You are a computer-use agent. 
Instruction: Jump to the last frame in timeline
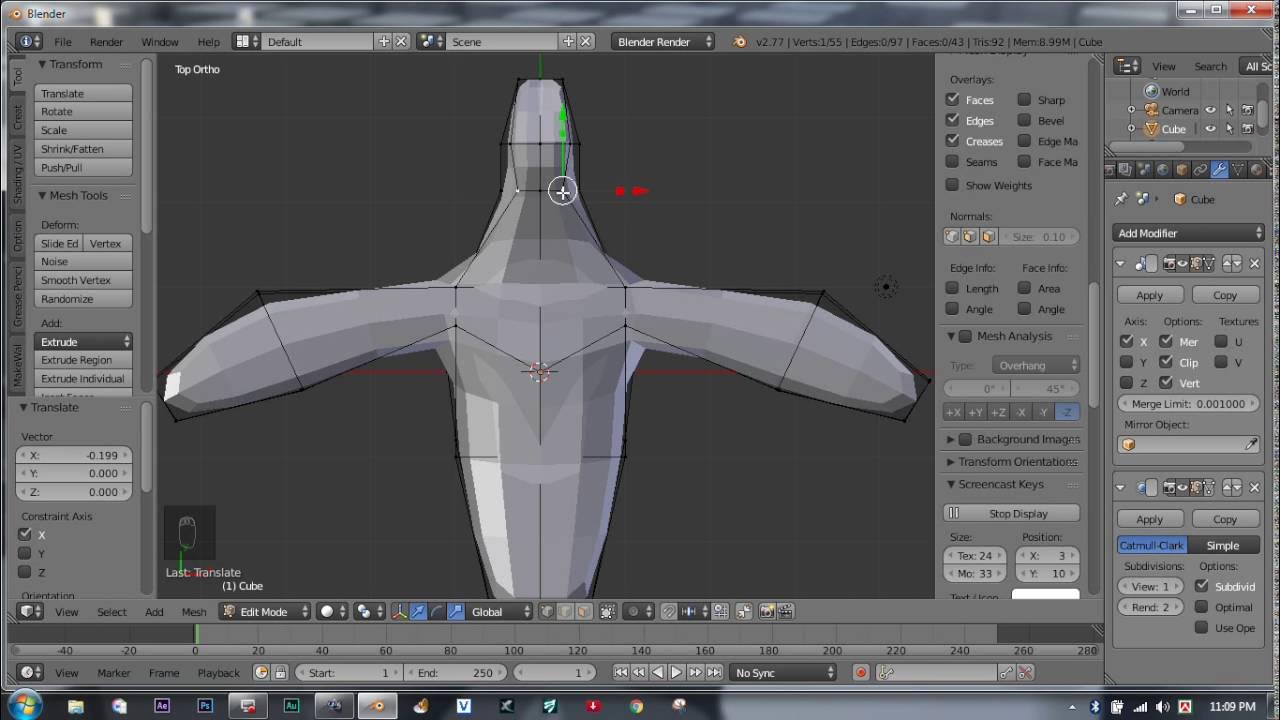(x=714, y=673)
